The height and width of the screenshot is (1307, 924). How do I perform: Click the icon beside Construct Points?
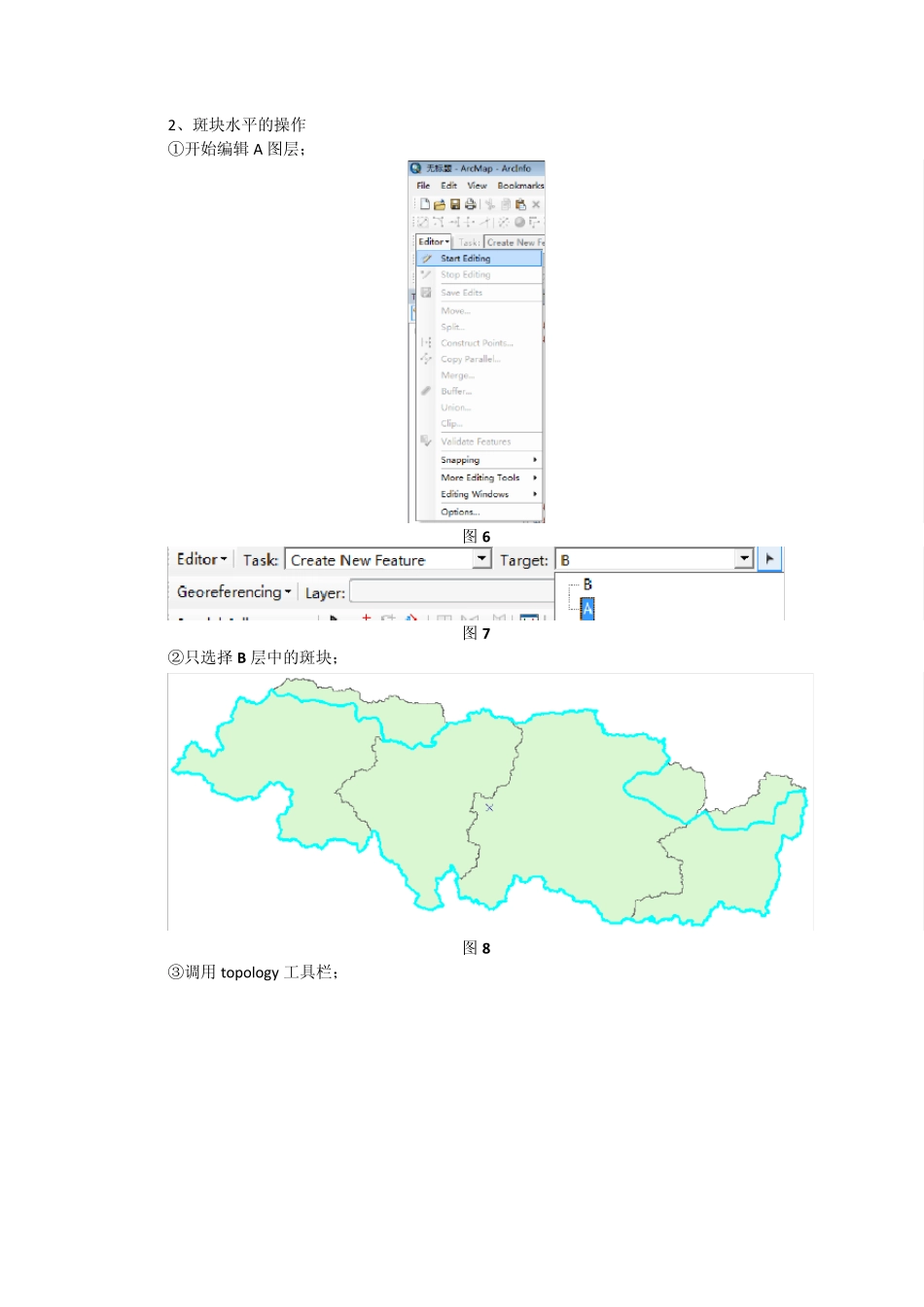tap(426, 342)
